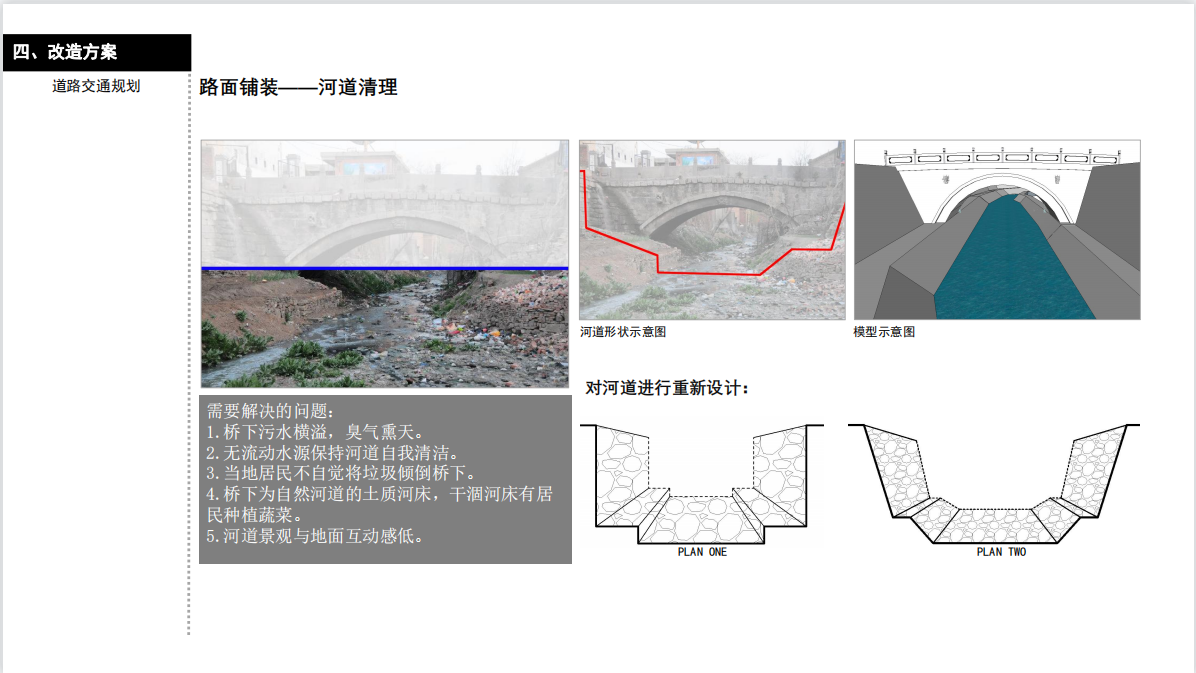1196x673 pixels.
Task: Click the black header 四、改造方案
Action: (96, 53)
